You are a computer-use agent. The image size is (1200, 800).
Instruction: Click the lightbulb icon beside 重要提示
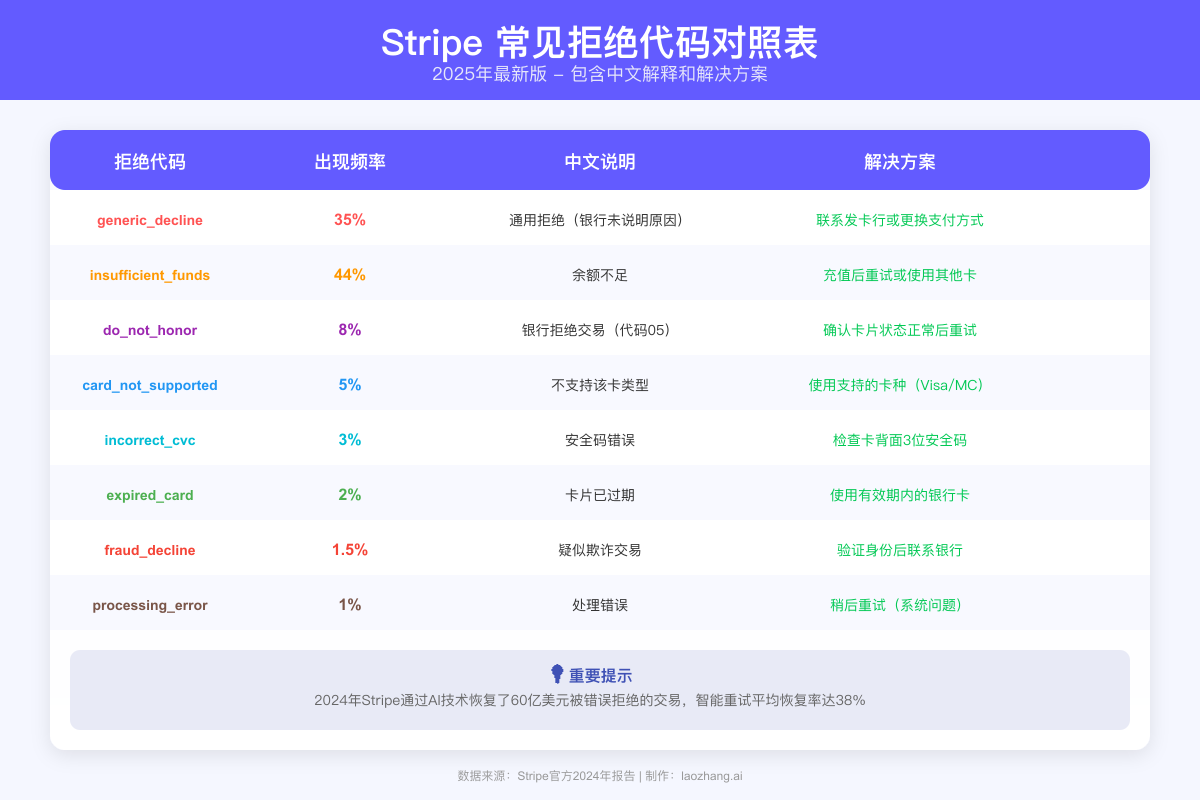tap(557, 675)
